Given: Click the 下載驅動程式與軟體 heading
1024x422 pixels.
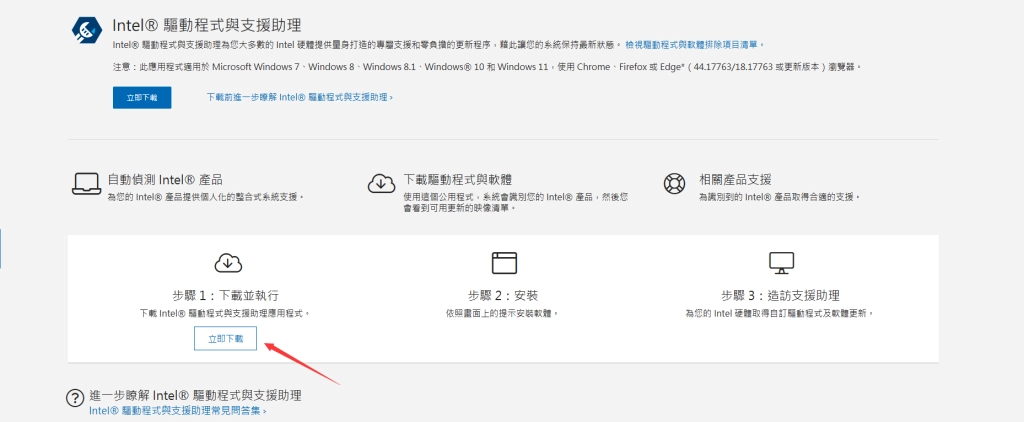Looking at the screenshot, I should point(457,179).
